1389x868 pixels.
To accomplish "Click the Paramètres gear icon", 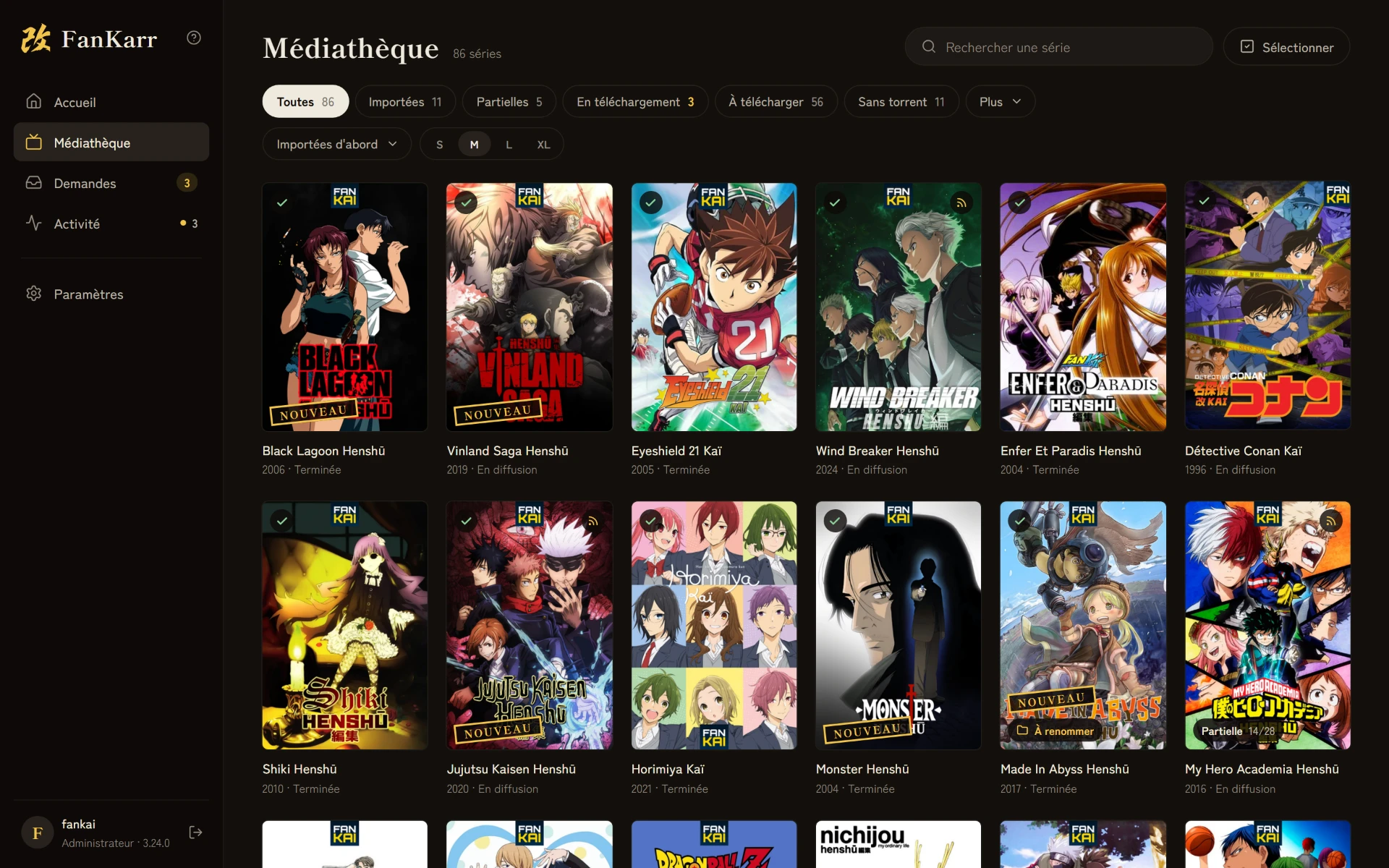I will tap(34, 293).
